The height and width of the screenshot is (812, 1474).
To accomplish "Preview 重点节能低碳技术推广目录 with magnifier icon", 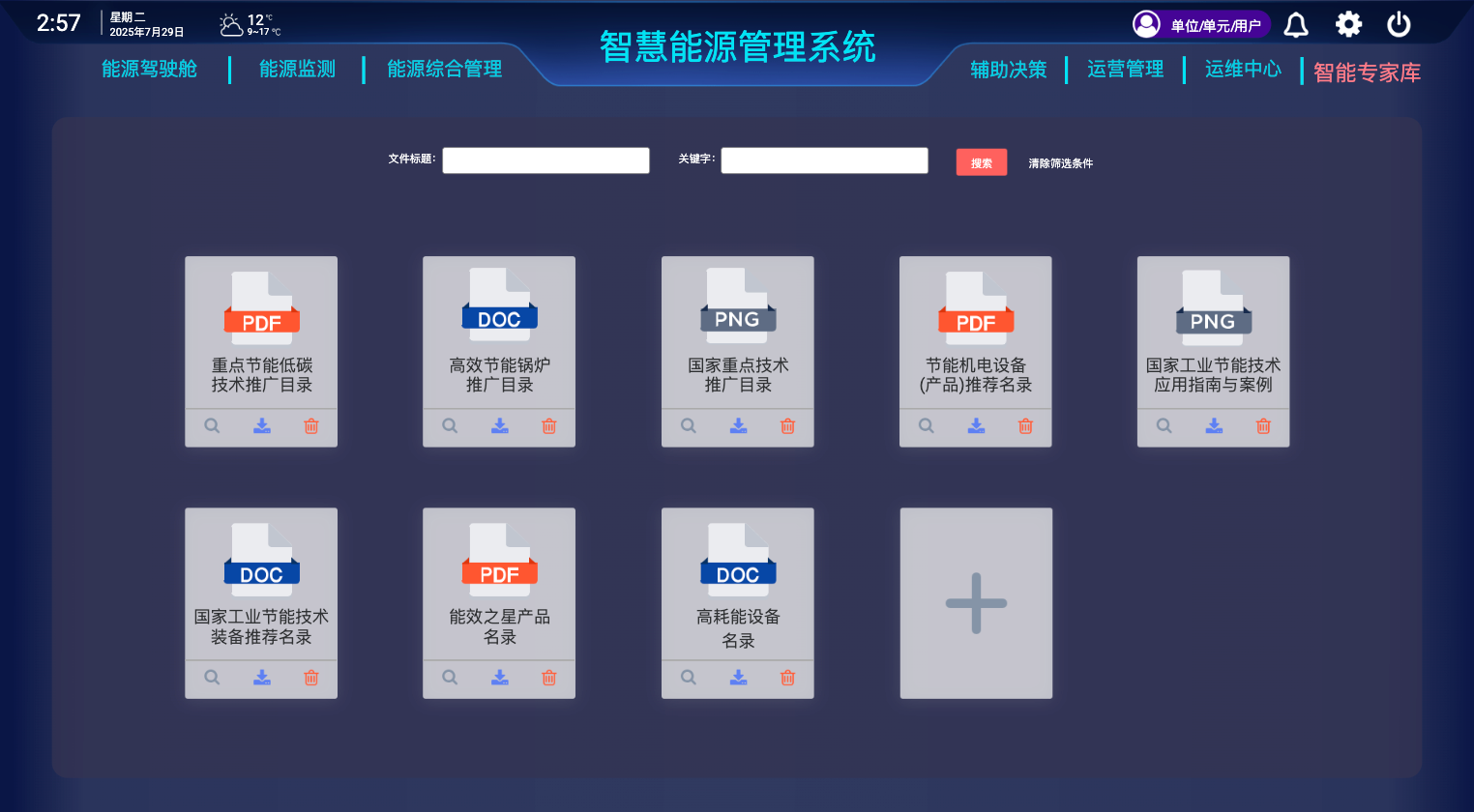I will tap(212, 425).
